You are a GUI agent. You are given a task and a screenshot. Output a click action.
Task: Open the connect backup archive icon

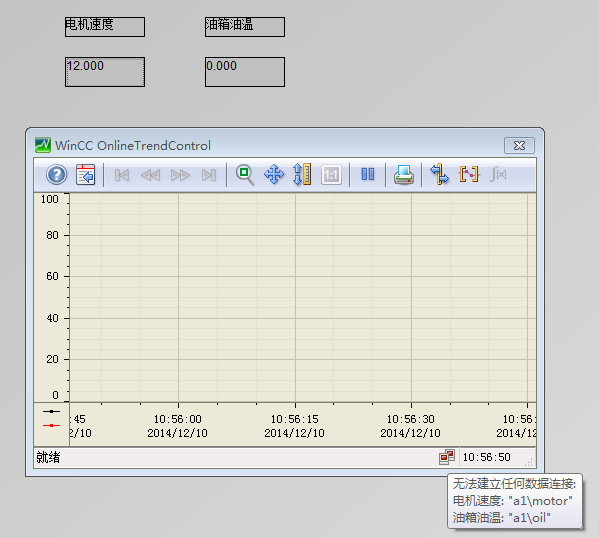click(x=439, y=174)
